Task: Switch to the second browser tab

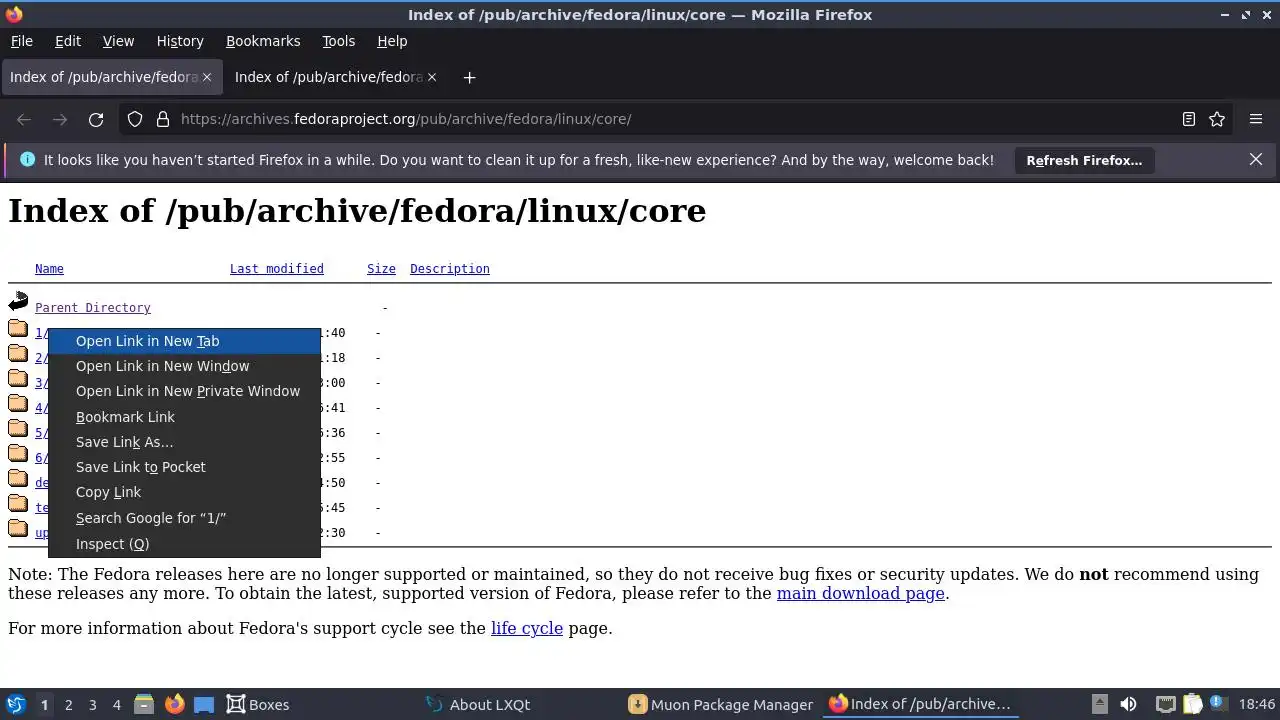Action: click(x=336, y=77)
